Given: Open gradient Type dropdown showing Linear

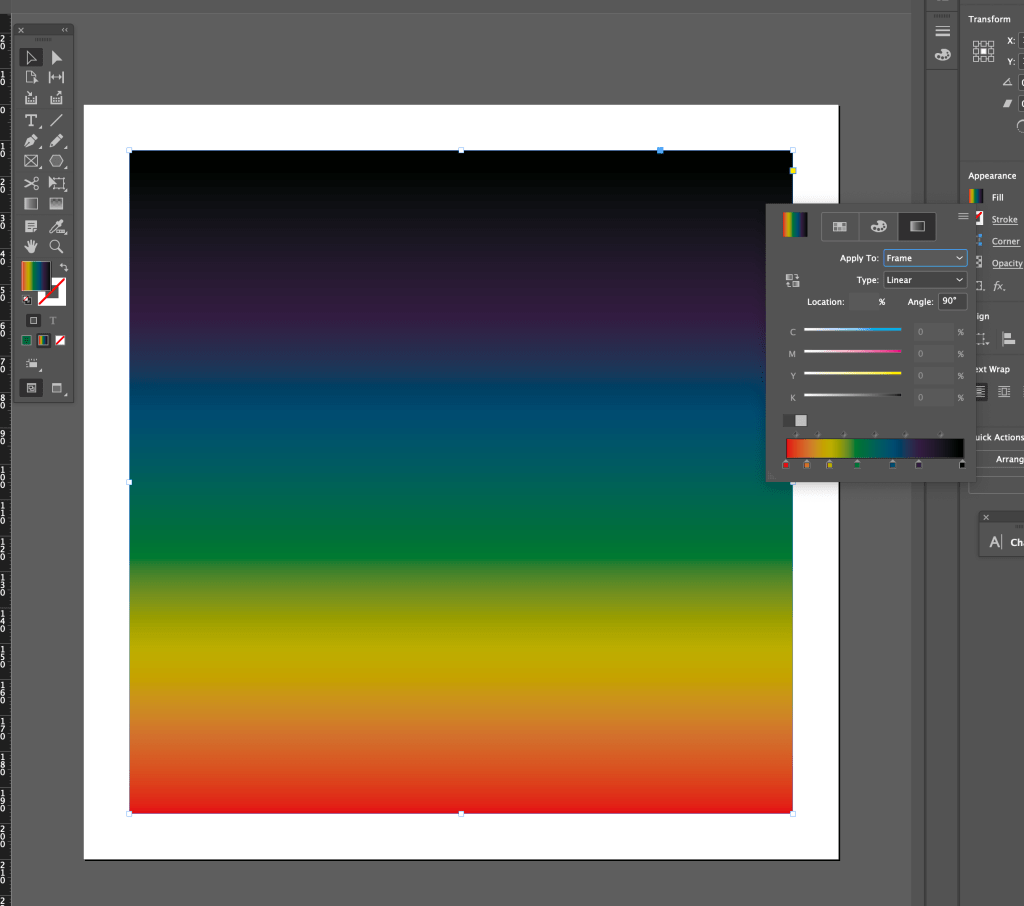Looking at the screenshot, I should (924, 280).
